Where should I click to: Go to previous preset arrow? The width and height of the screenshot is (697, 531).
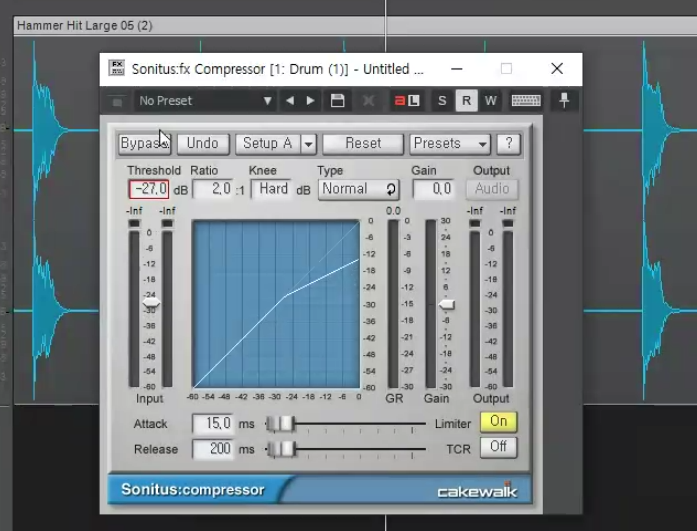[290, 101]
